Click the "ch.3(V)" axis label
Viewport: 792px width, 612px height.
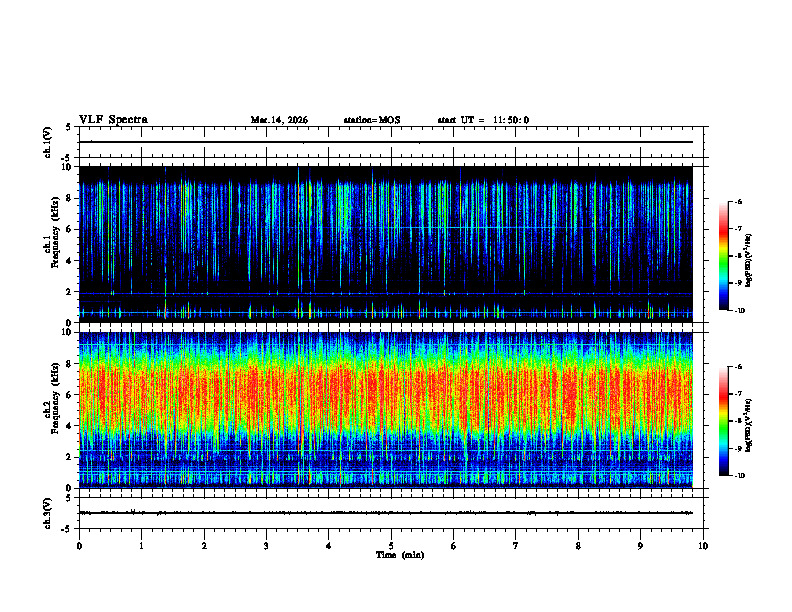[x=48, y=513]
